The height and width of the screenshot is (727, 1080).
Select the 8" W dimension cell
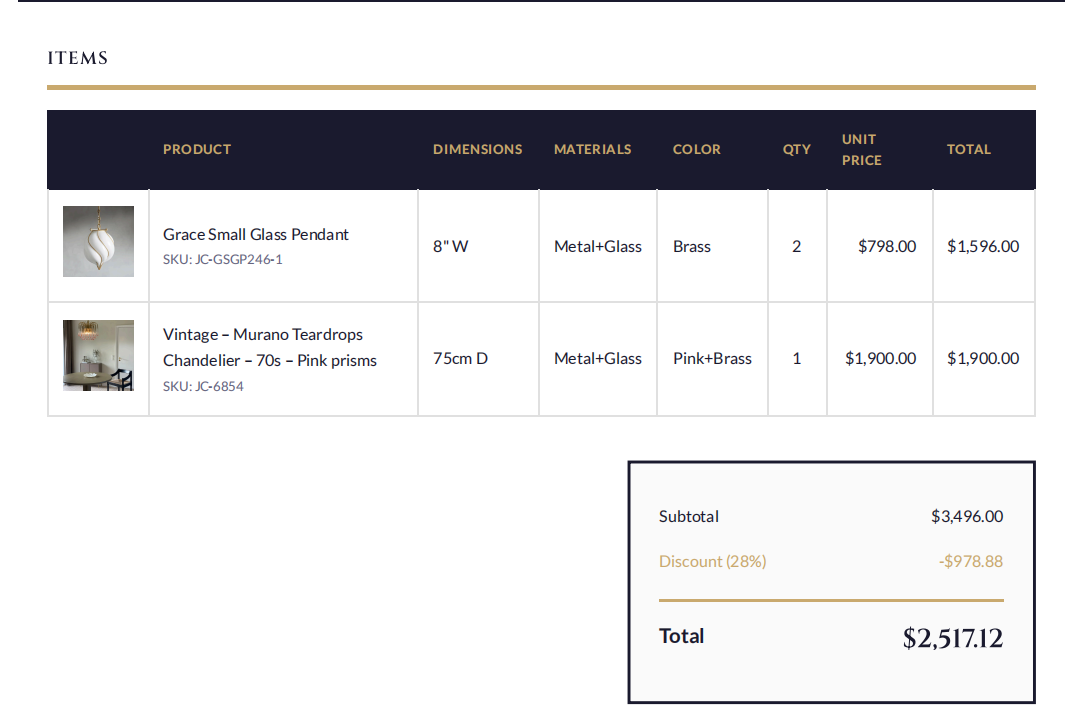point(450,247)
